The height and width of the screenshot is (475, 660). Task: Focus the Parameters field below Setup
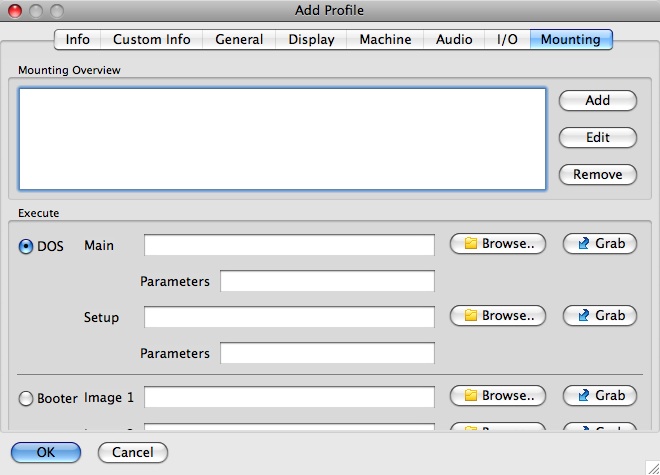pos(327,353)
